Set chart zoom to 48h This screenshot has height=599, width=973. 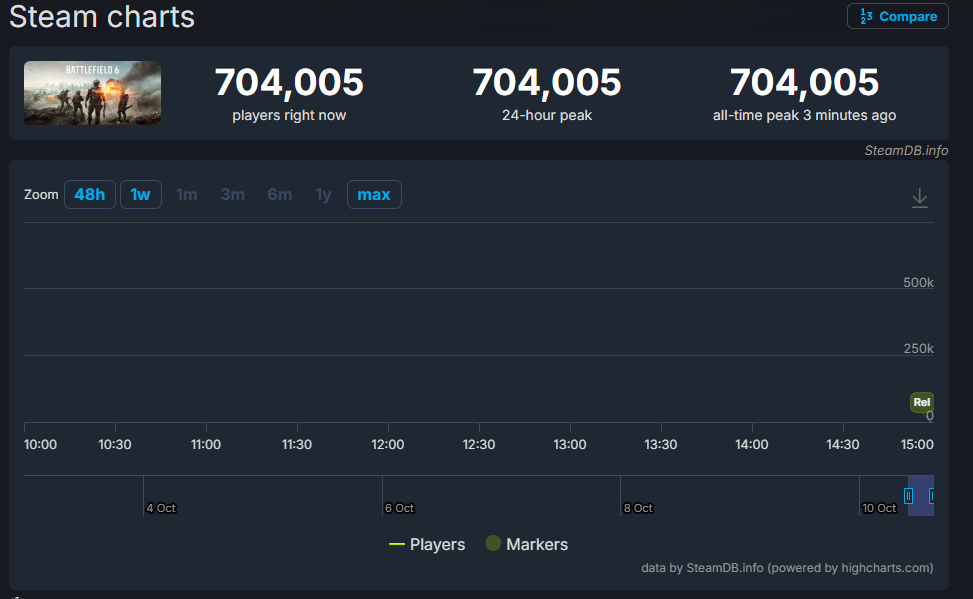click(x=89, y=194)
